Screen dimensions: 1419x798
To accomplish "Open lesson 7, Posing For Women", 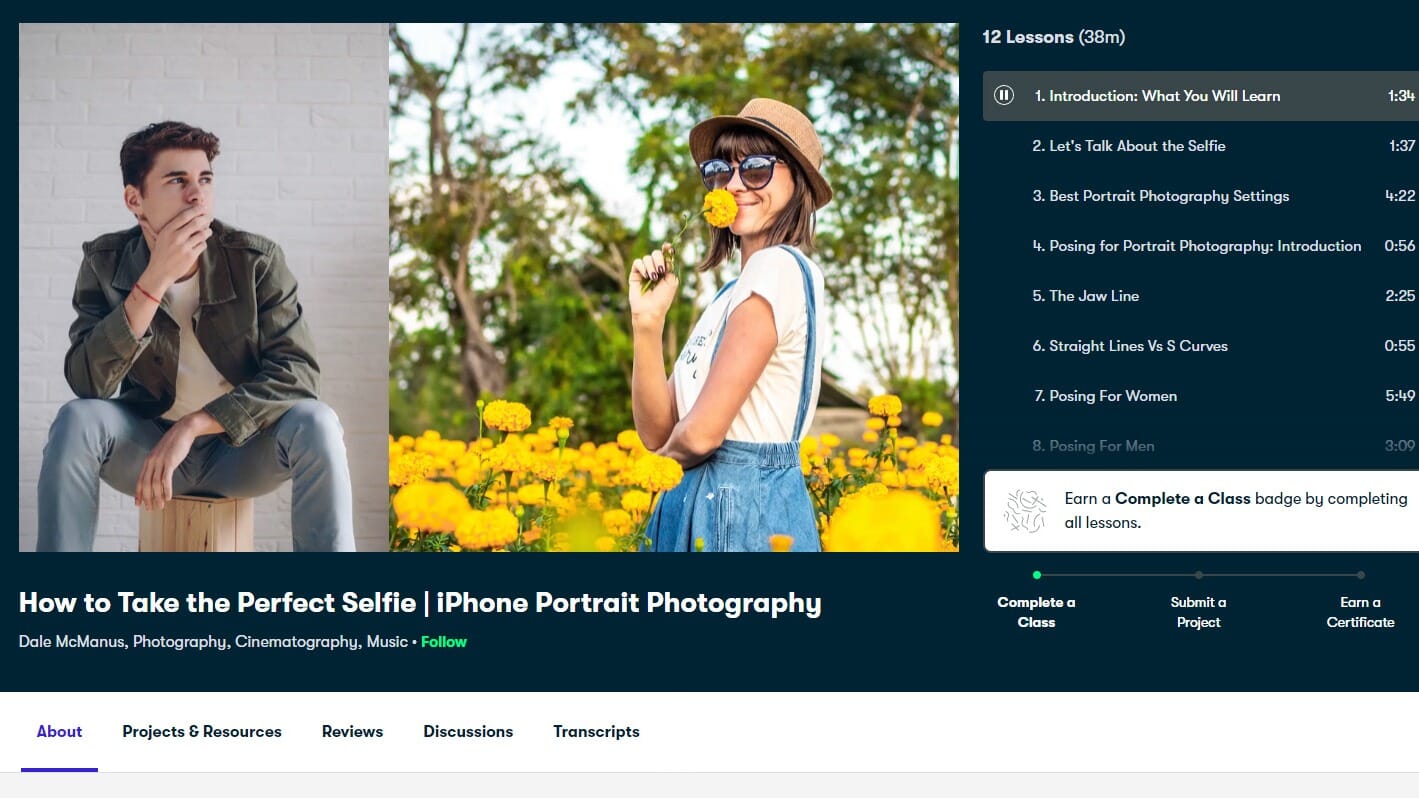I will (x=1106, y=395).
